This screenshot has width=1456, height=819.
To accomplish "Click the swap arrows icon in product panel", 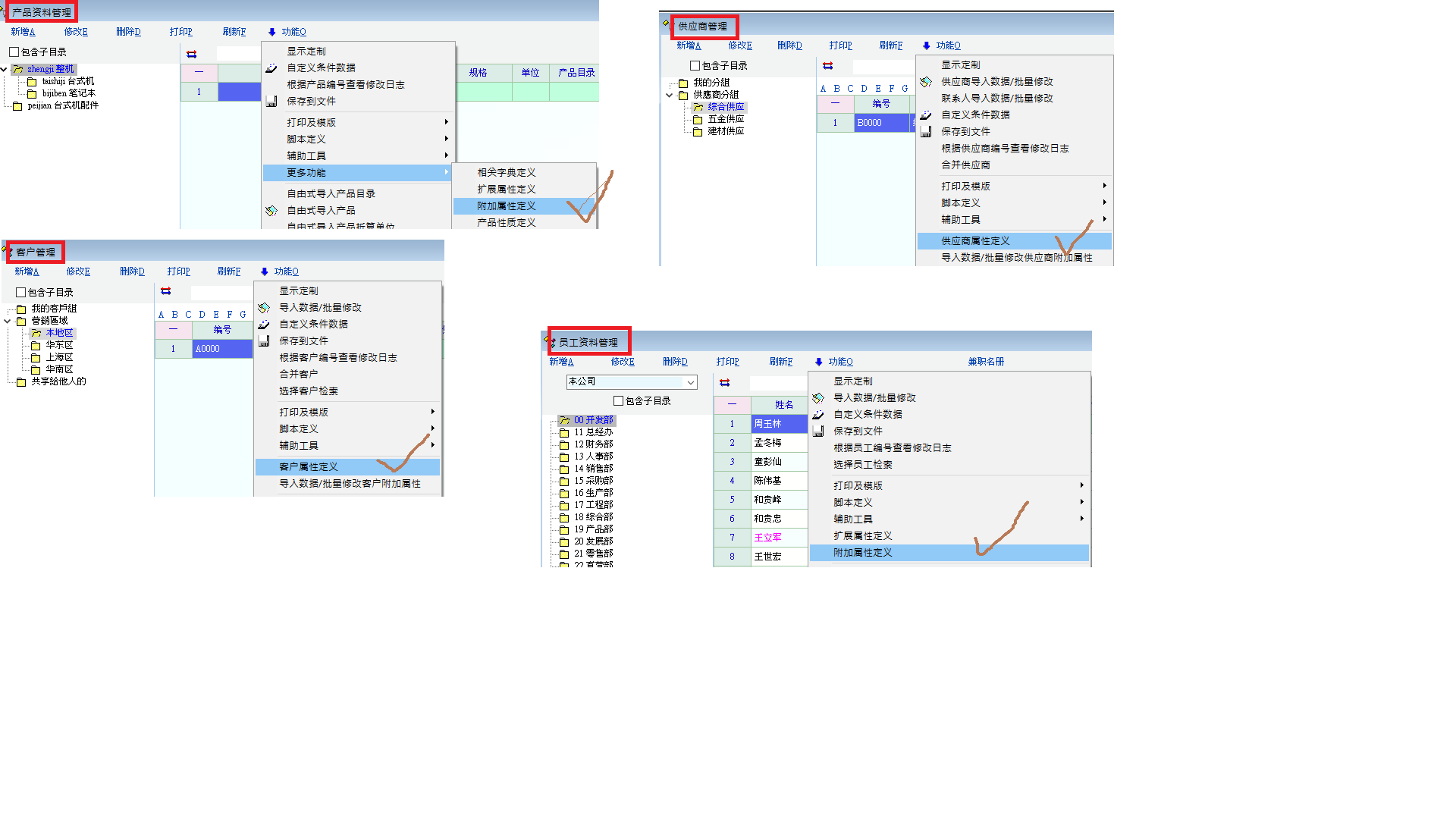I will coord(191,54).
